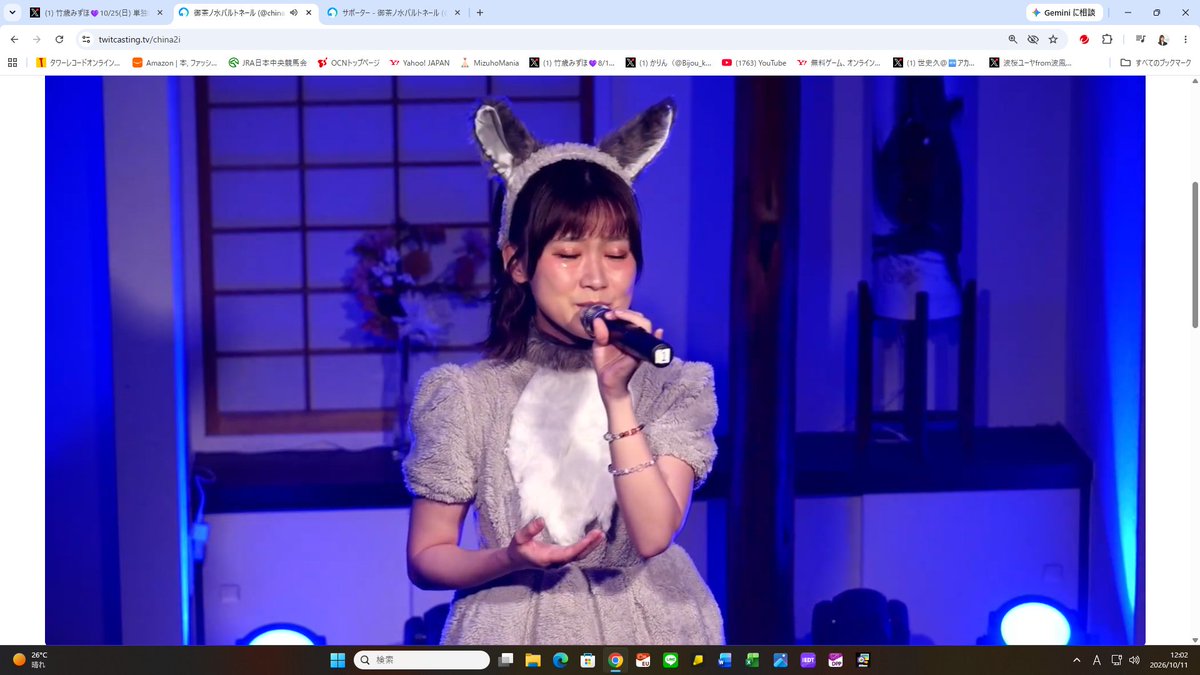1200x675 pixels.
Task: Open the volume speaker tray icon
Action: 1134,660
